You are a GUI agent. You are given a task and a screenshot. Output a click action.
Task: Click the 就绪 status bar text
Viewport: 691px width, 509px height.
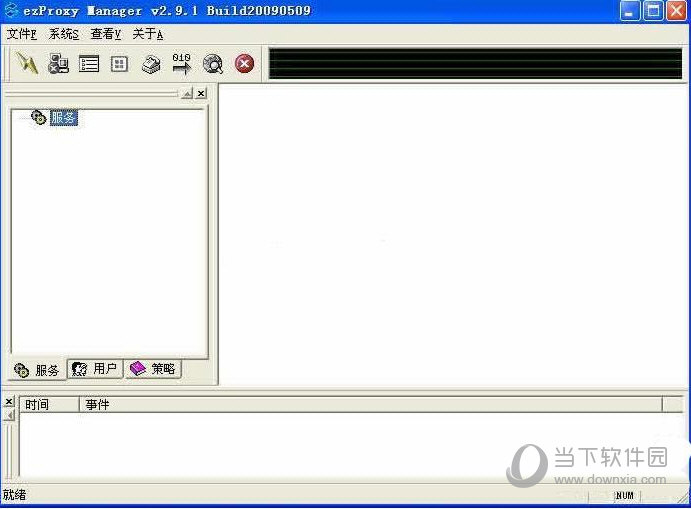[15, 495]
